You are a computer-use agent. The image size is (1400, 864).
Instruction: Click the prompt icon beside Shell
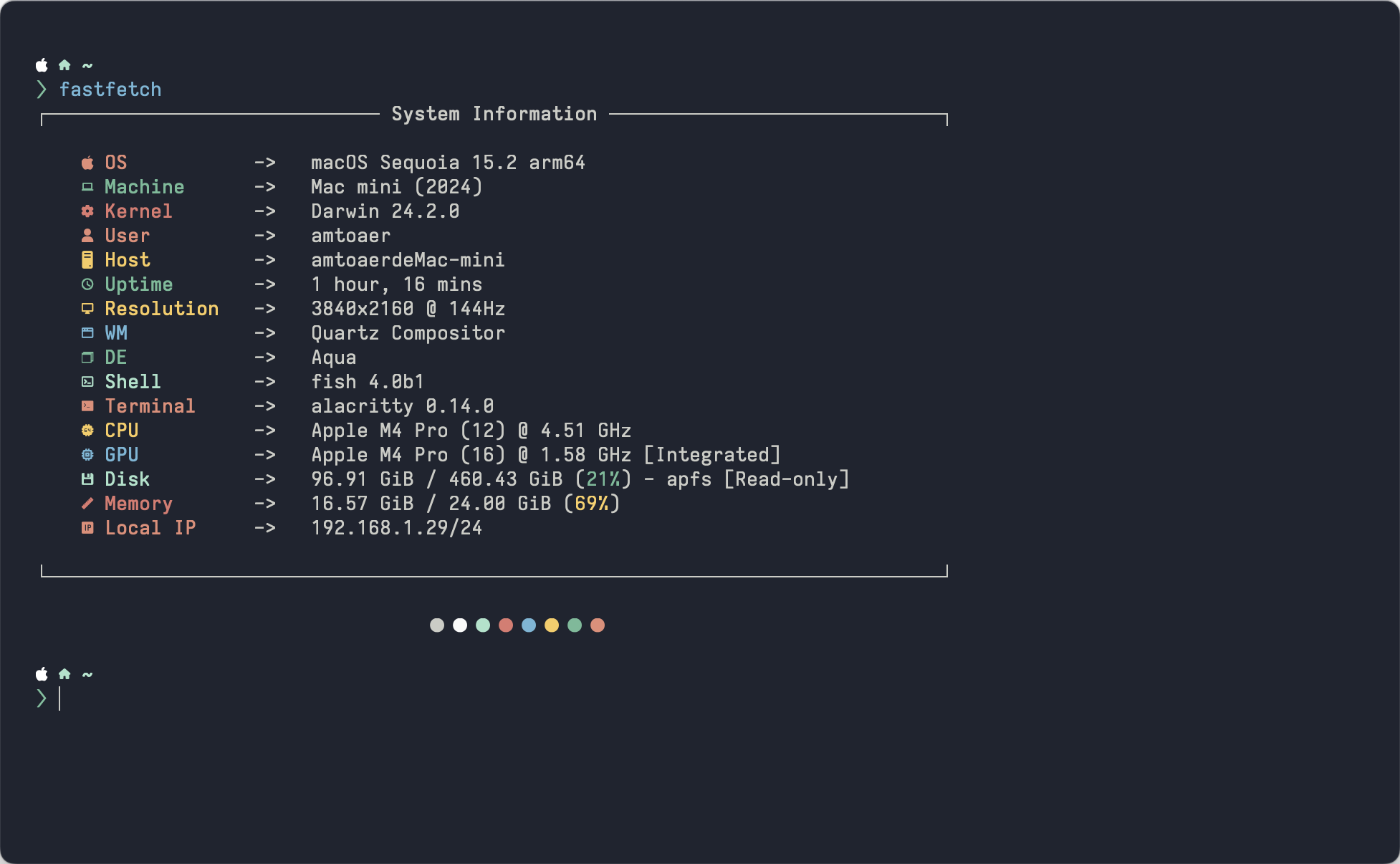(87, 382)
